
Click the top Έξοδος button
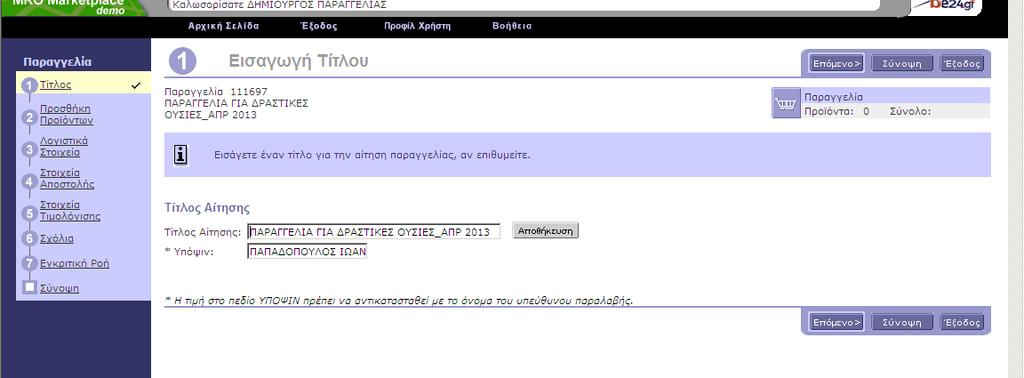pyautogui.click(x=961, y=63)
